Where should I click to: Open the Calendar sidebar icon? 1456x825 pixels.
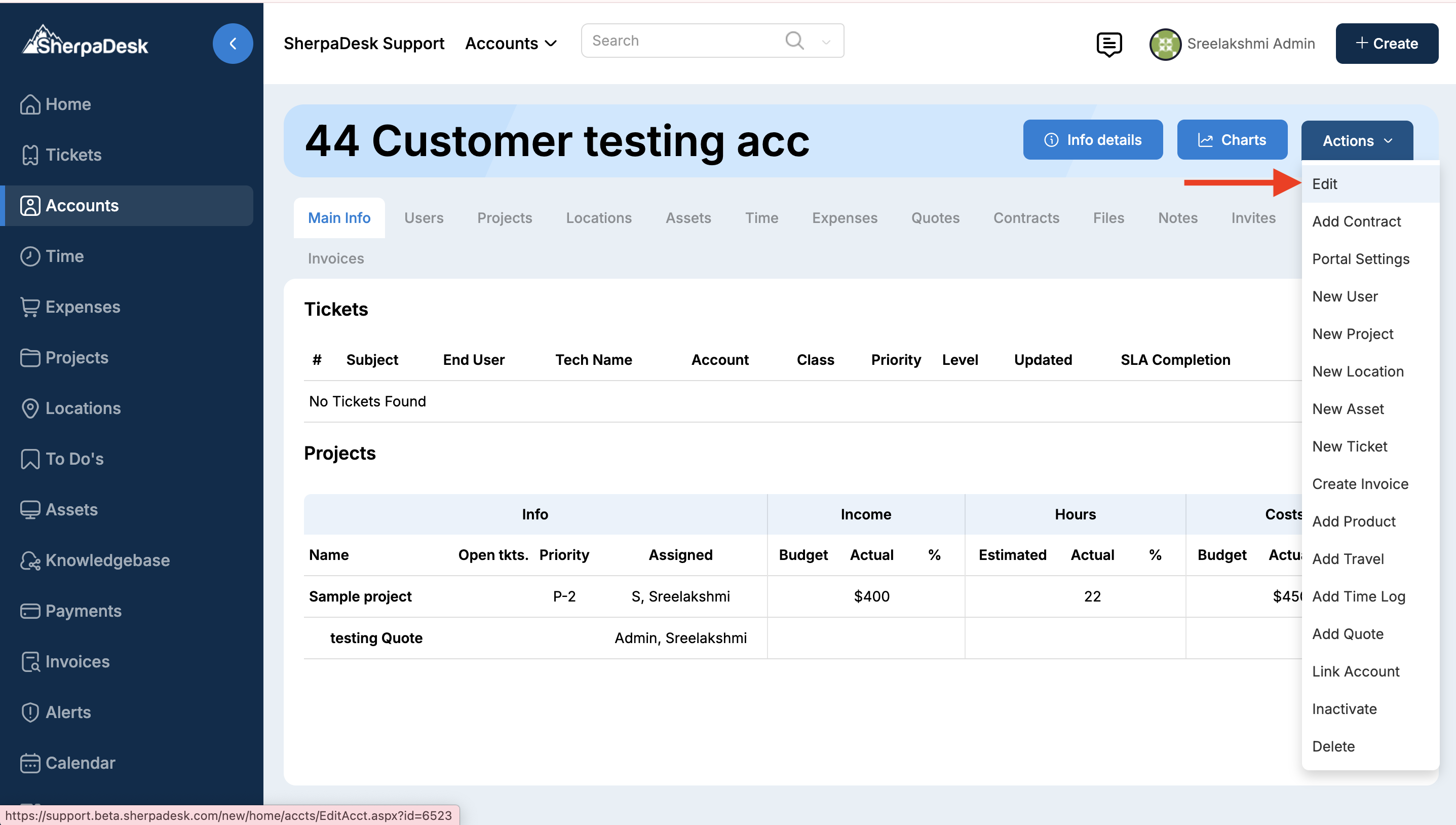pyautogui.click(x=30, y=763)
